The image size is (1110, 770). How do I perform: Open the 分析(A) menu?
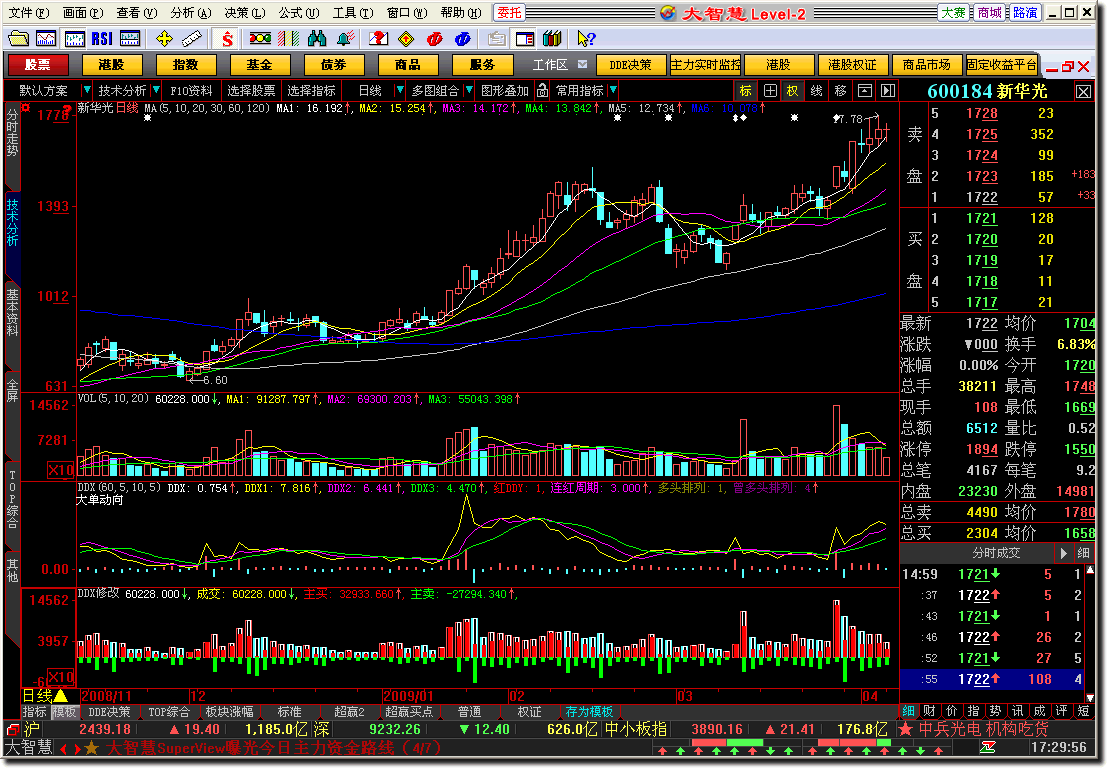tap(190, 13)
